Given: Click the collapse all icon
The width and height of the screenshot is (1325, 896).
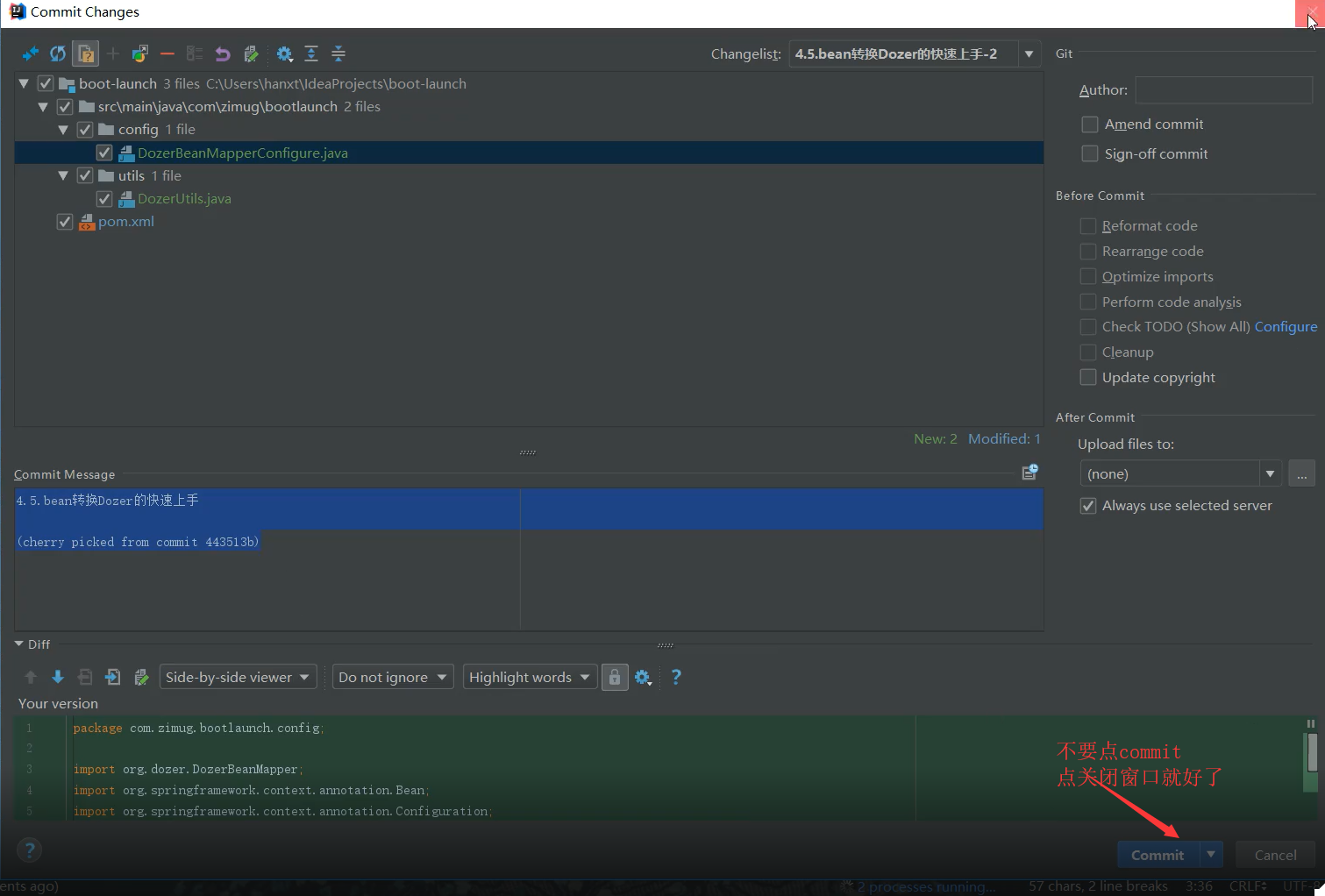Looking at the screenshot, I should (x=338, y=54).
